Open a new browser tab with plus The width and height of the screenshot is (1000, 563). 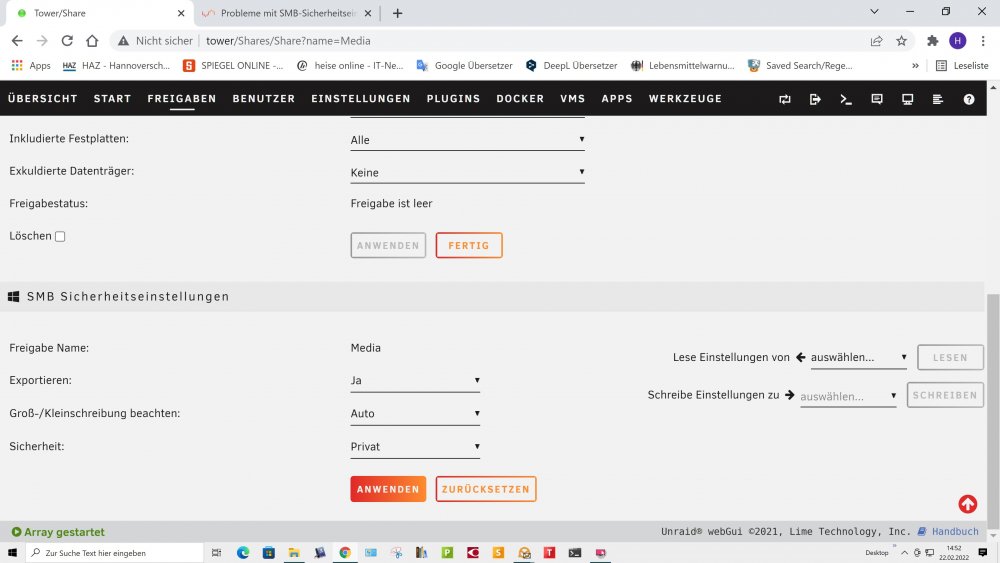[397, 13]
